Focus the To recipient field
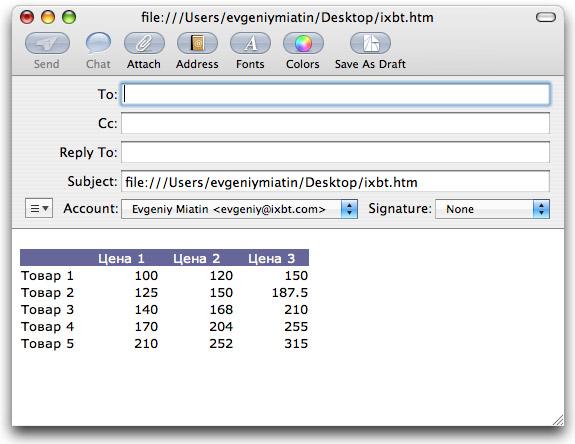Screen dimensions: 575x444 point(336,95)
